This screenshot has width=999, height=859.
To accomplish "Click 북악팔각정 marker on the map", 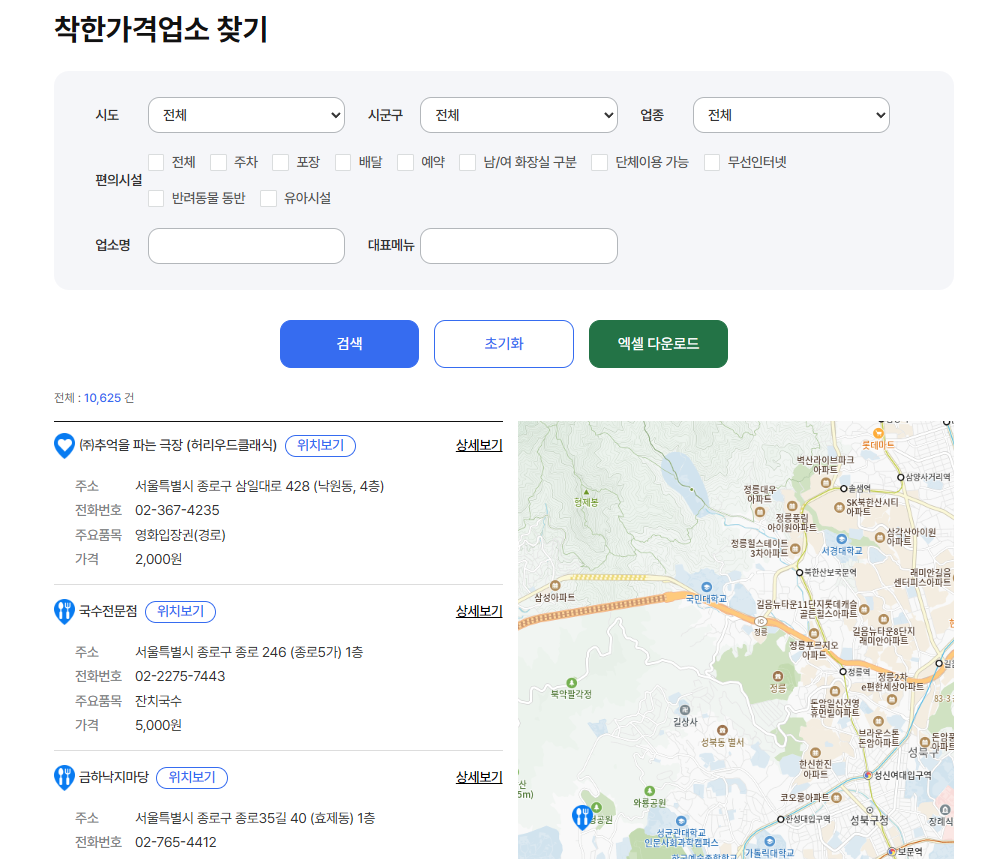I will [571, 682].
